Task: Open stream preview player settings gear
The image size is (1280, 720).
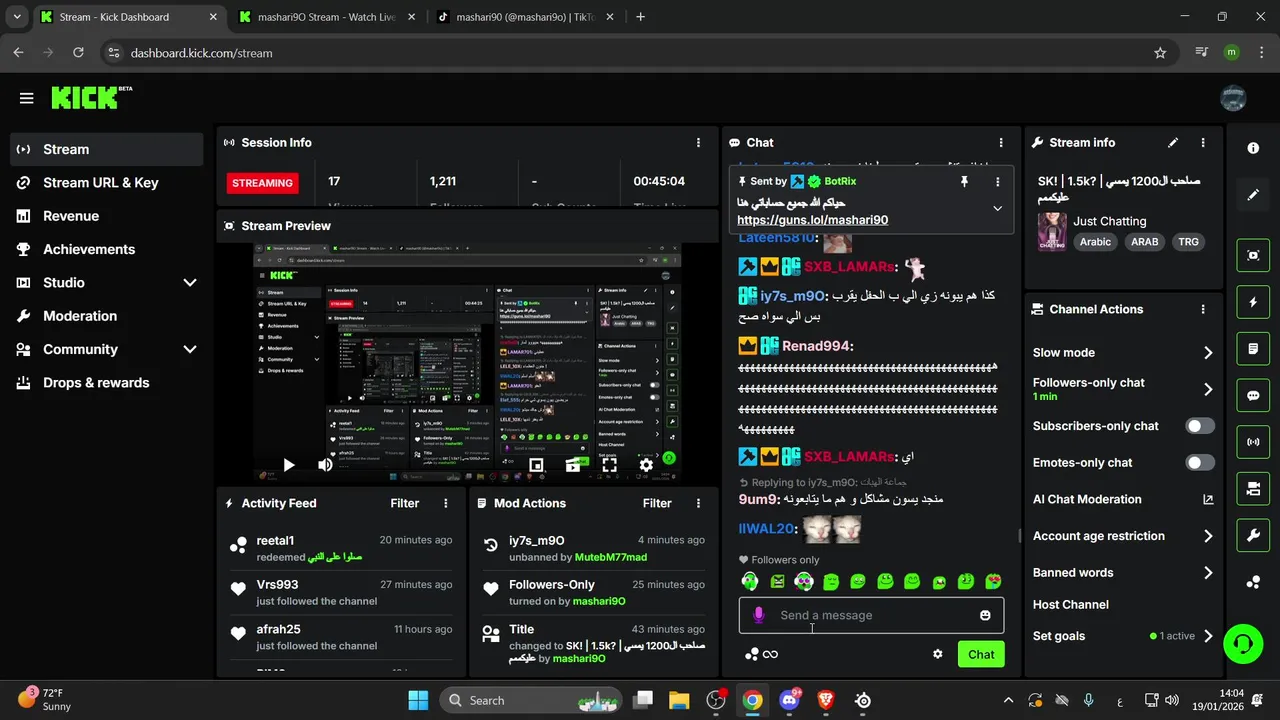Action: click(x=646, y=465)
